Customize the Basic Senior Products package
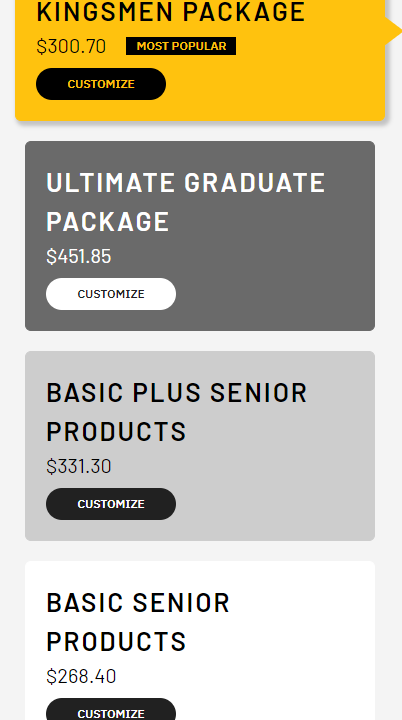402x720 pixels. (111, 709)
